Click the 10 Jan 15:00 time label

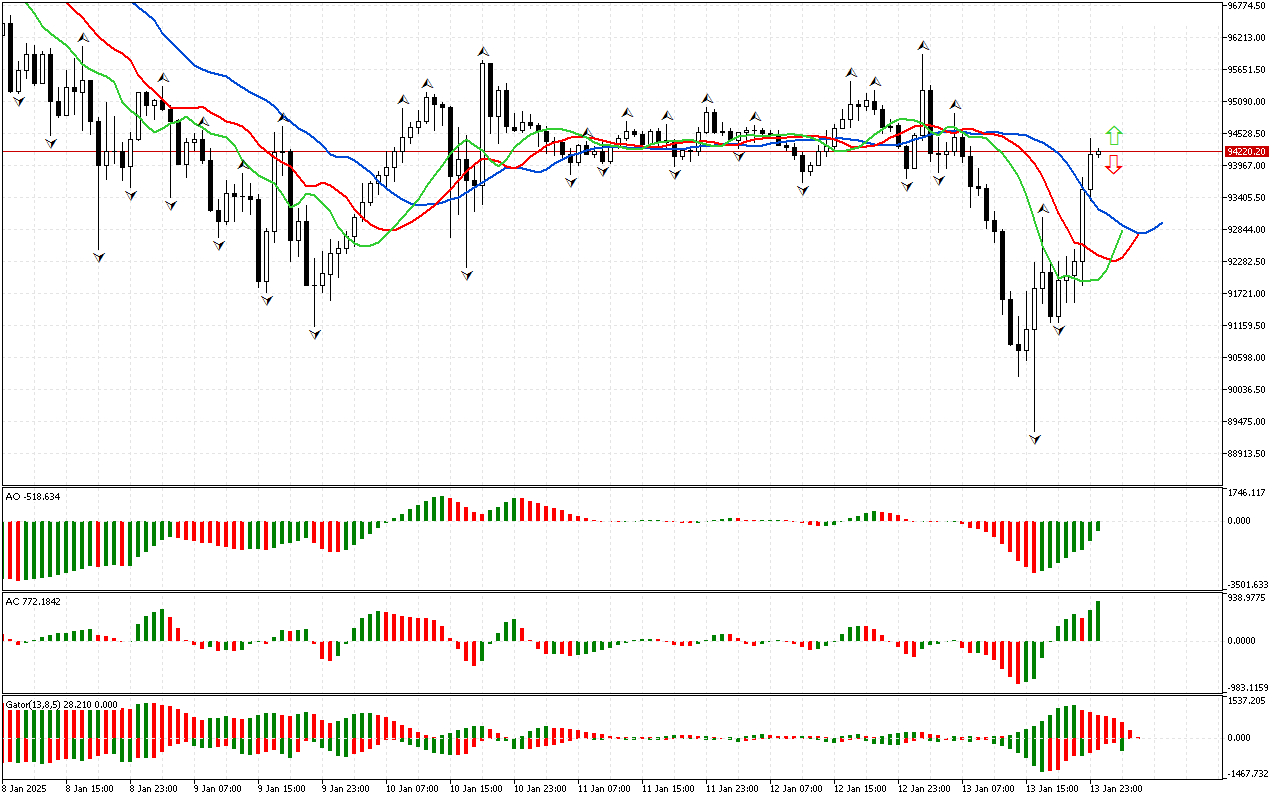474,788
